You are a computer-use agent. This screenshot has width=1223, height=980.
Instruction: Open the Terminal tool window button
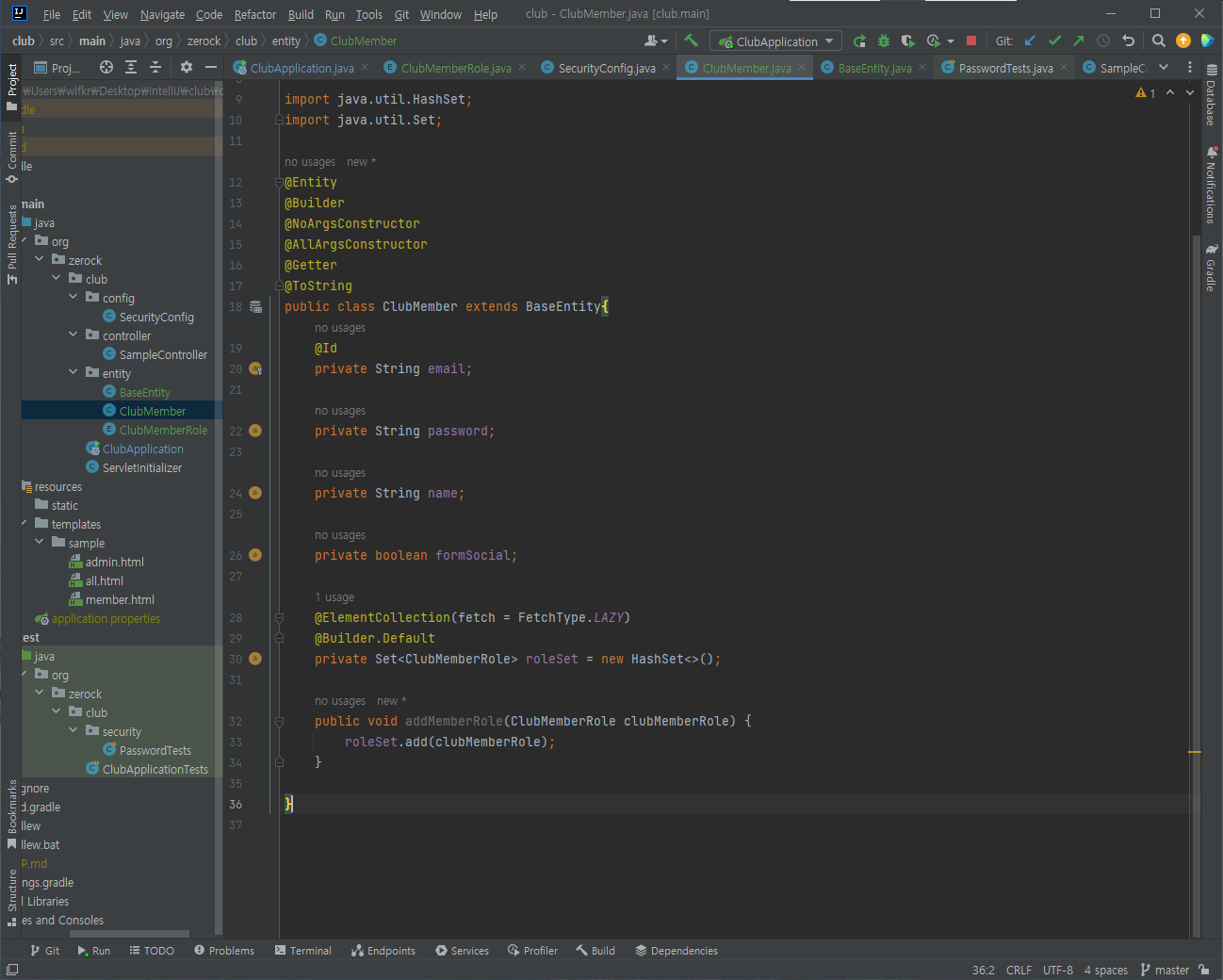[302, 950]
